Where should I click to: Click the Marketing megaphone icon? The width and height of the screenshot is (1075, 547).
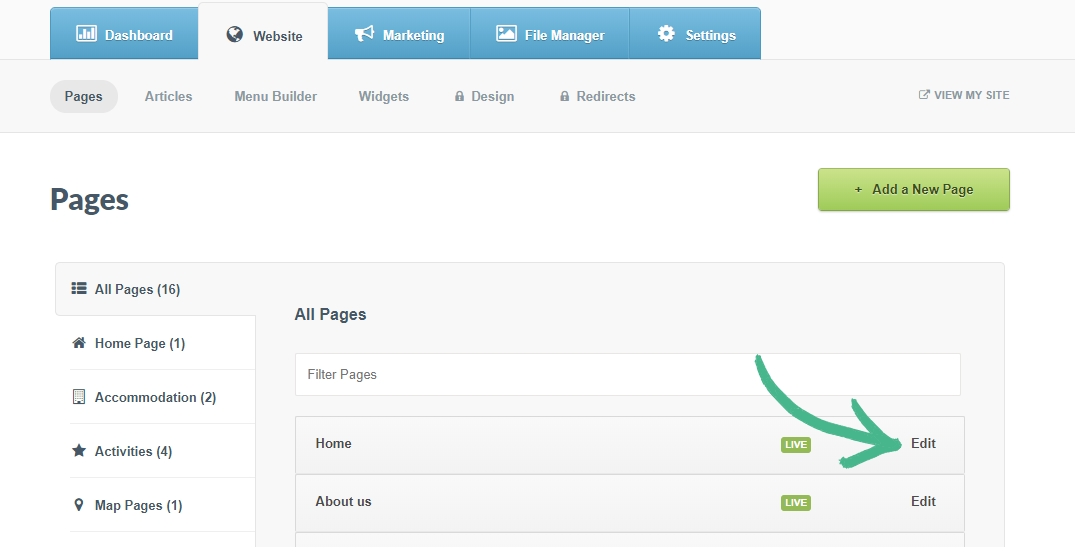[364, 34]
